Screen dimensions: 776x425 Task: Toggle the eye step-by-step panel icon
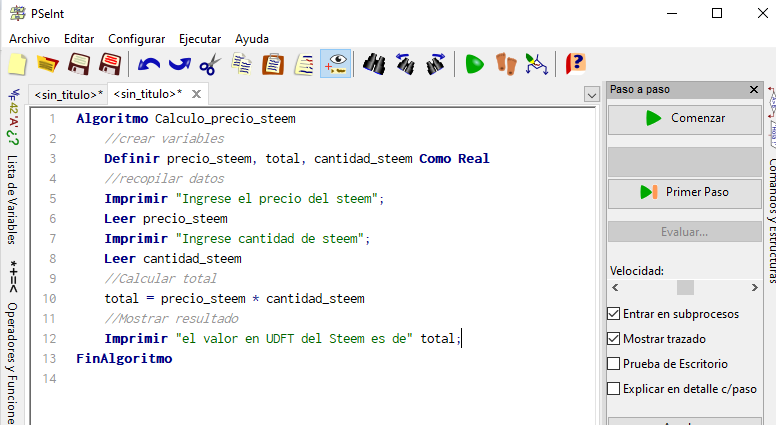(336, 64)
